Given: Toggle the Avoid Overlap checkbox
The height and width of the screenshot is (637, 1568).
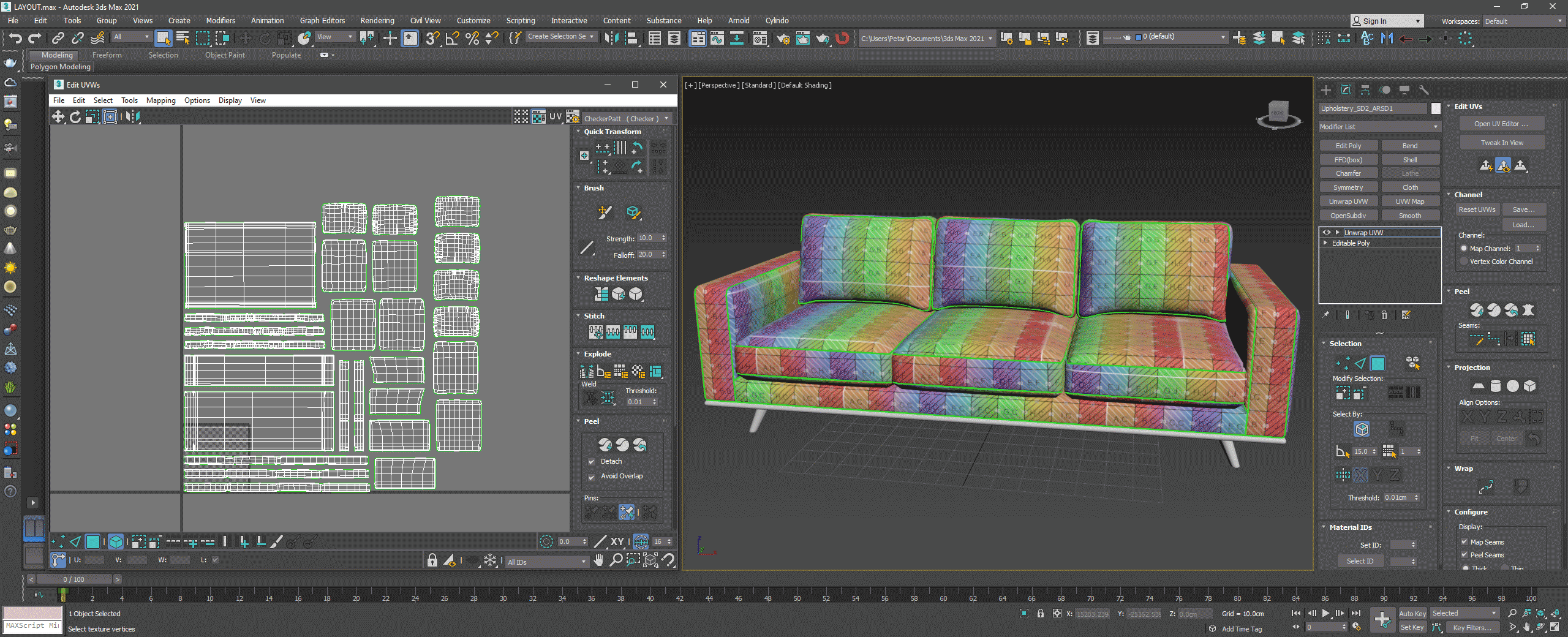Looking at the screenshot, I should (592, 477).
